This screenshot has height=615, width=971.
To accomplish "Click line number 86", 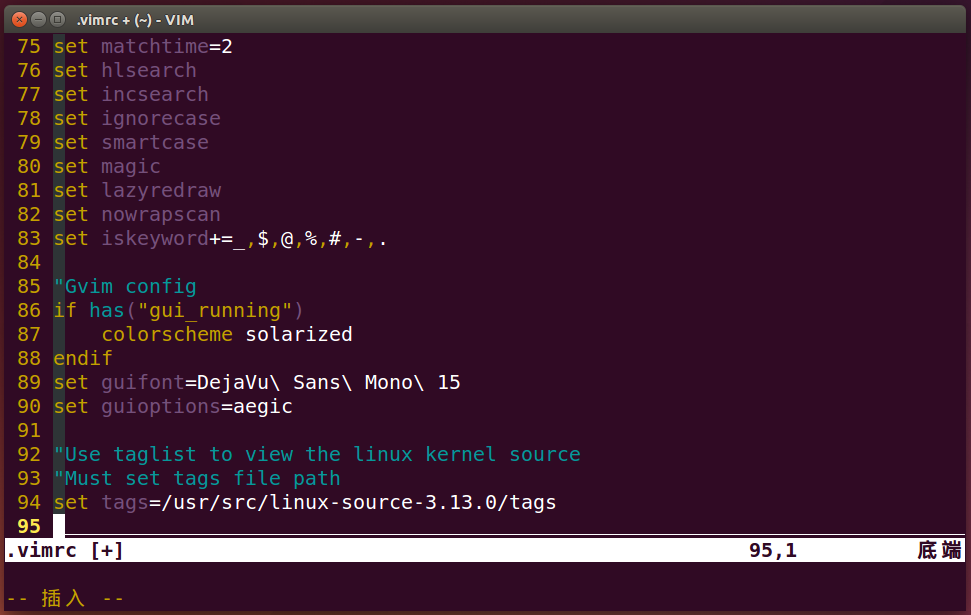I will click(x=29, y=310).
